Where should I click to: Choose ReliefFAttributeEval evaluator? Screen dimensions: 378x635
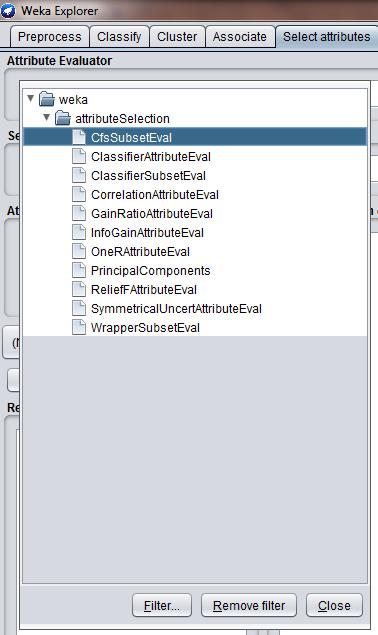tap(144, 290)
